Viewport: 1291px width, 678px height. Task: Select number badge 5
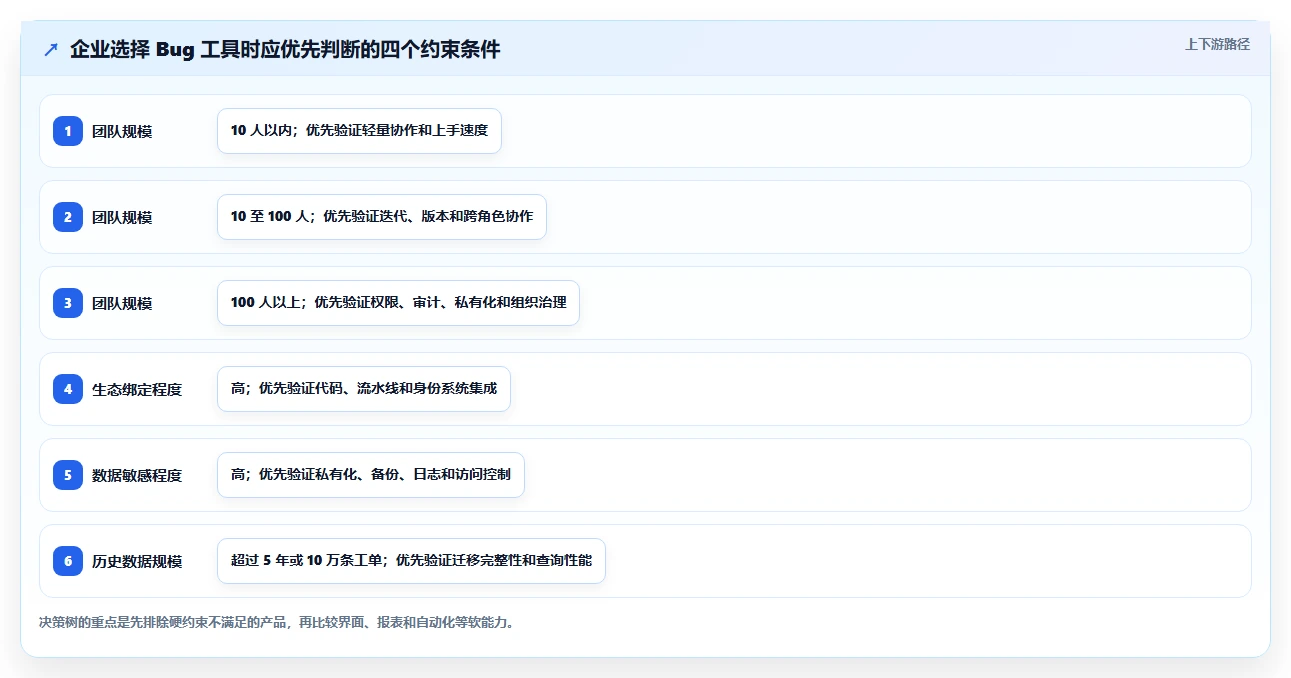point(68,475)
